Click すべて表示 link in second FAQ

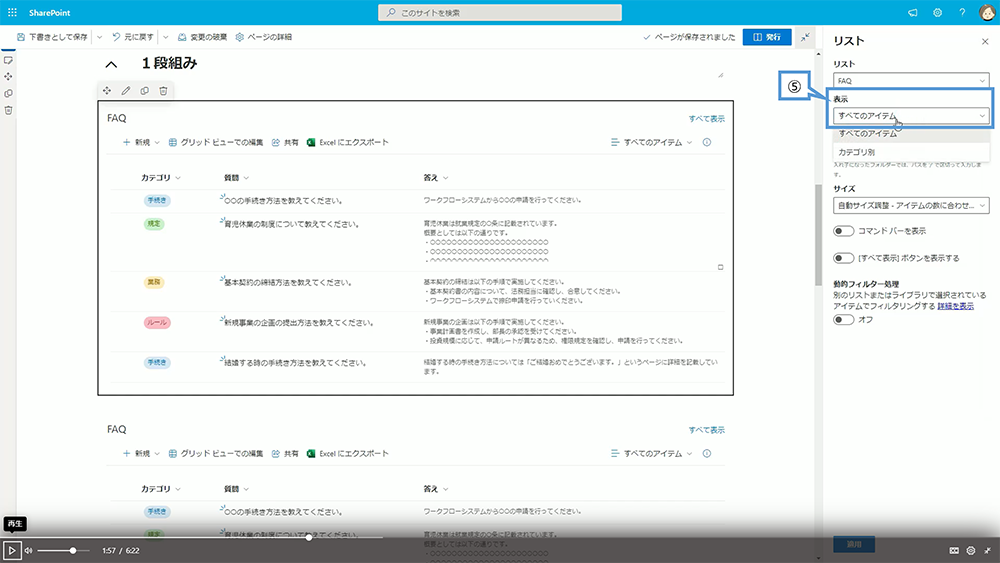(x=706, y=430)
